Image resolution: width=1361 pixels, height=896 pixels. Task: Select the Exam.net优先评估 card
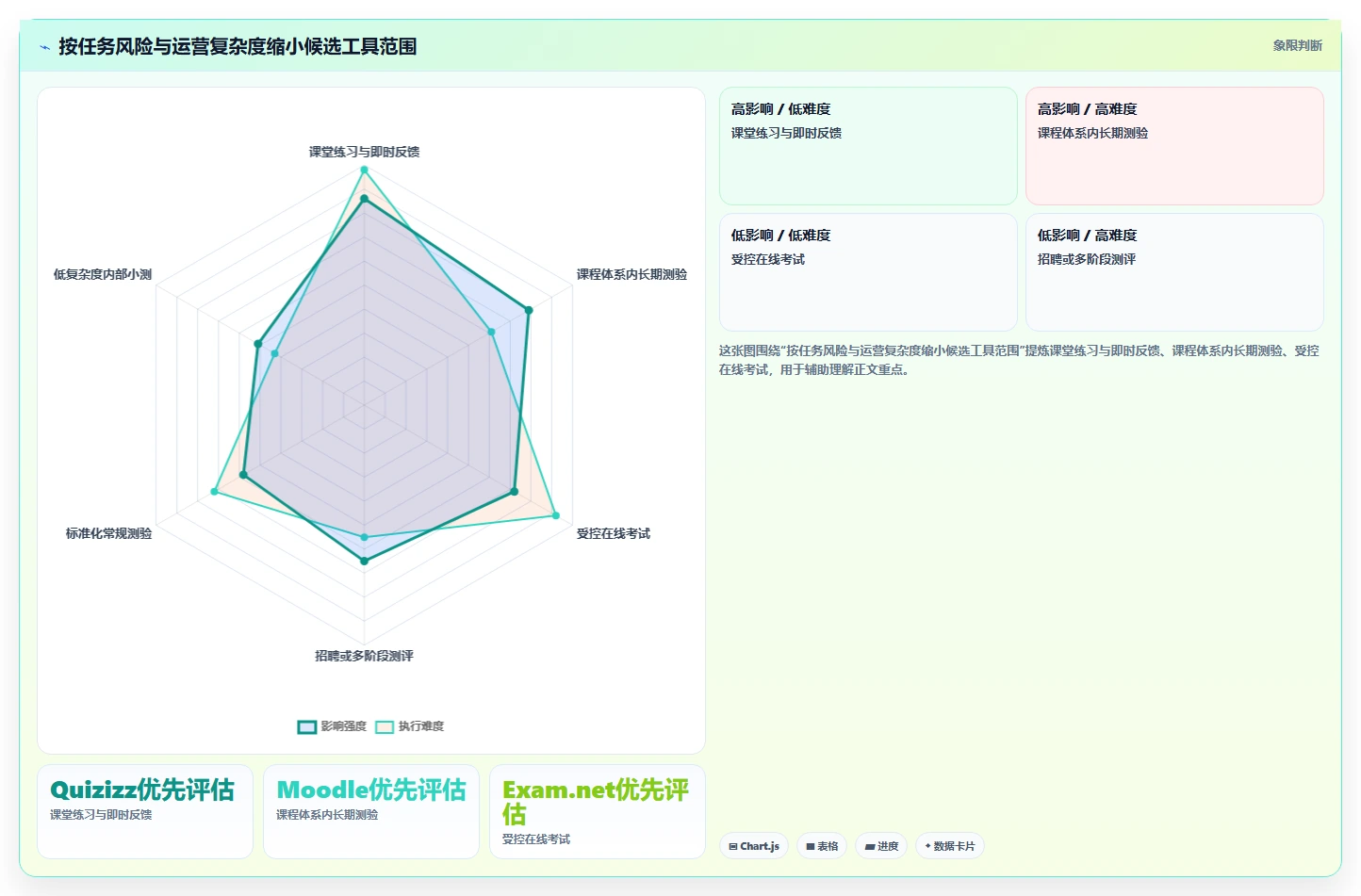tap(598, 811)
